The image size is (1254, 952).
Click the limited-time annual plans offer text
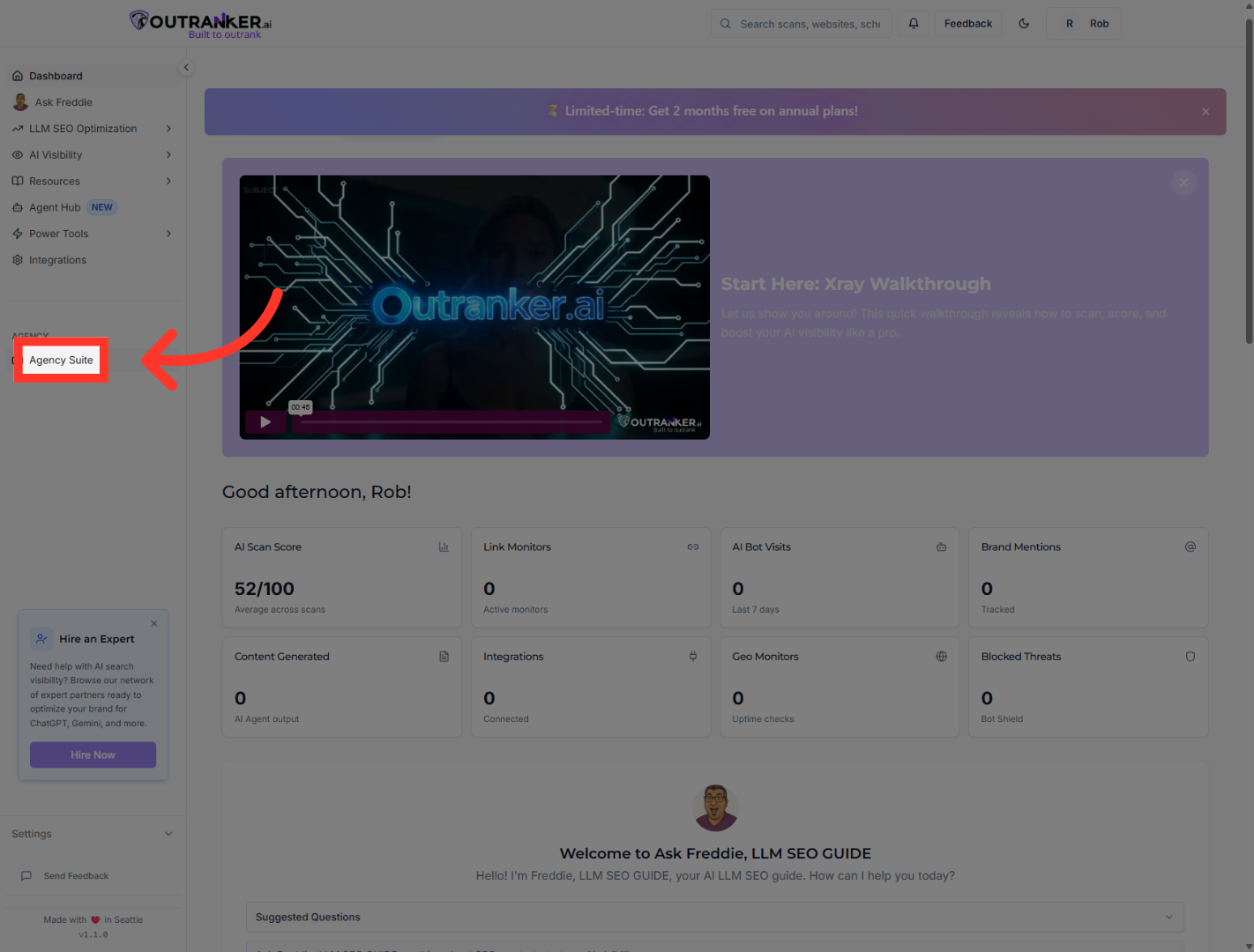coord(712,111)
